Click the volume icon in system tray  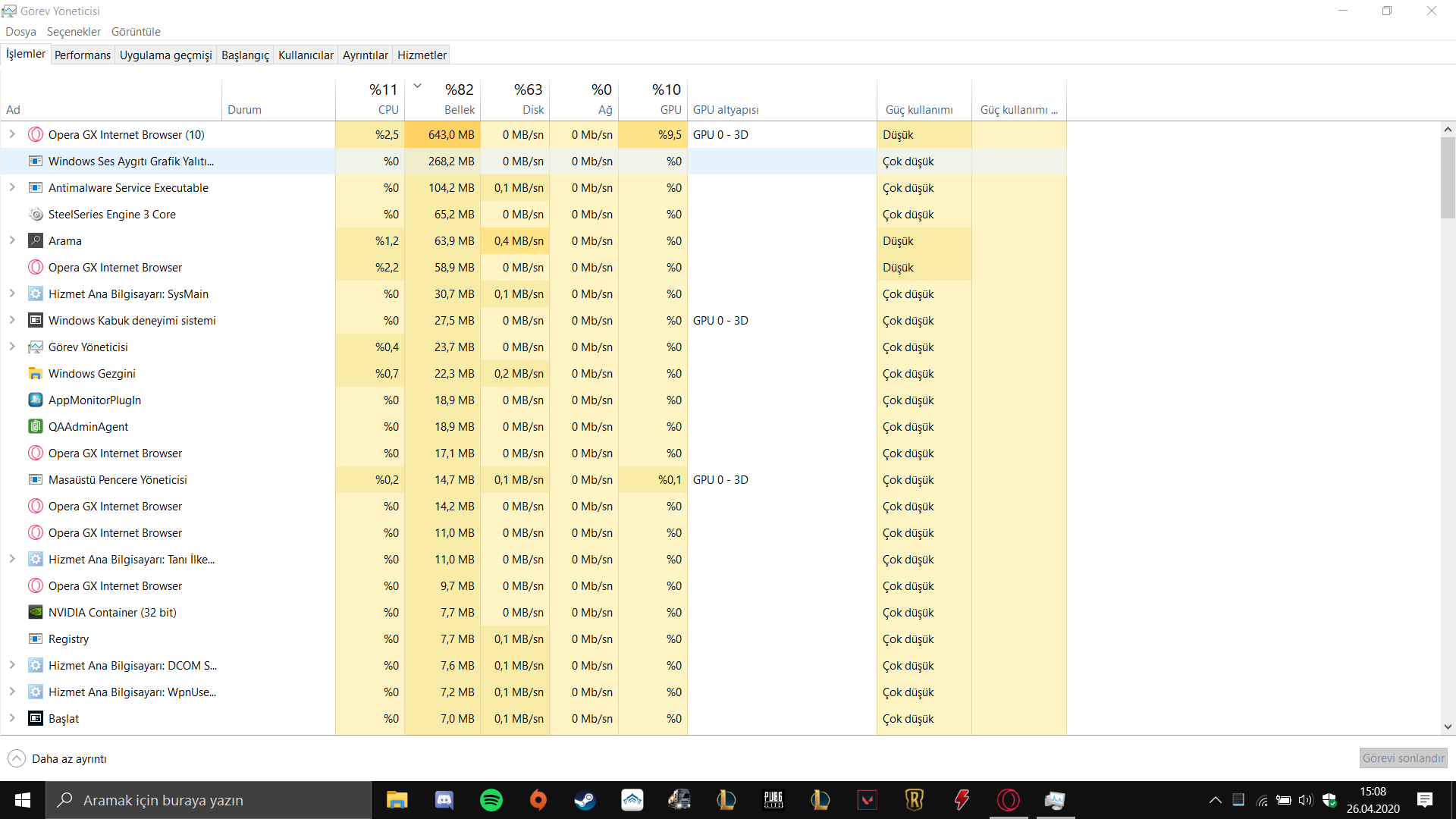(x=1305, y=800)
